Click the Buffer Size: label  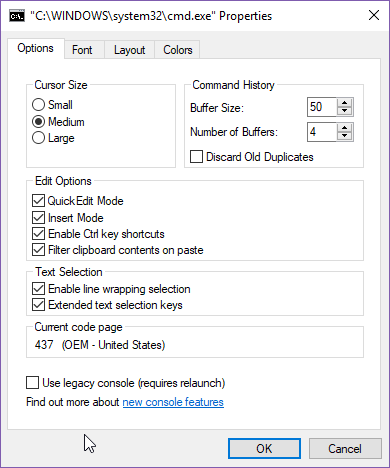pyautogui.click(x=217, y=108)
